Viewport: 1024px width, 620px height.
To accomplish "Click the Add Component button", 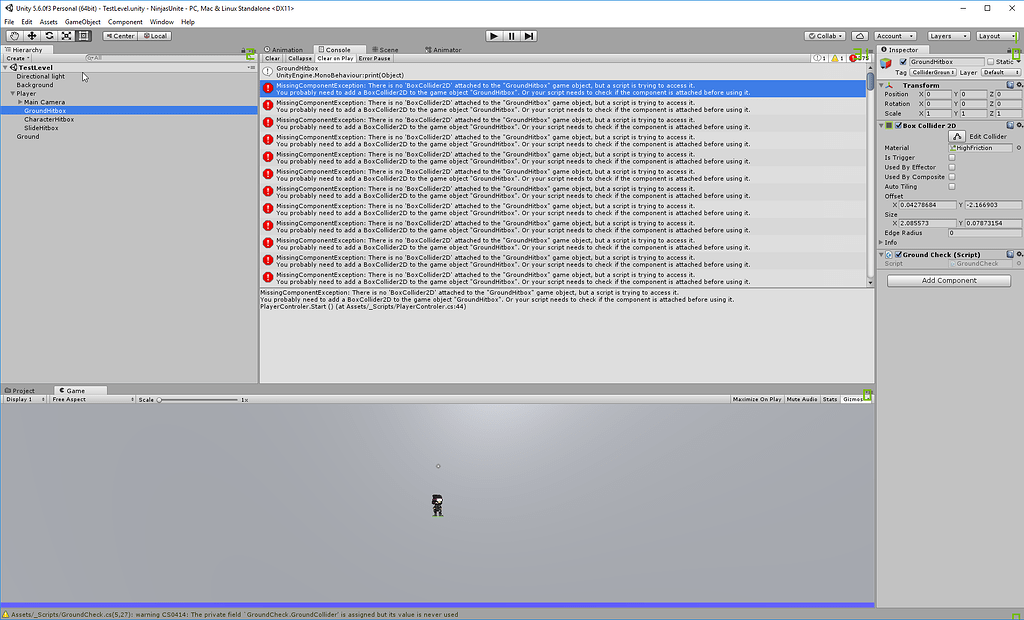I will click(947, 280).
